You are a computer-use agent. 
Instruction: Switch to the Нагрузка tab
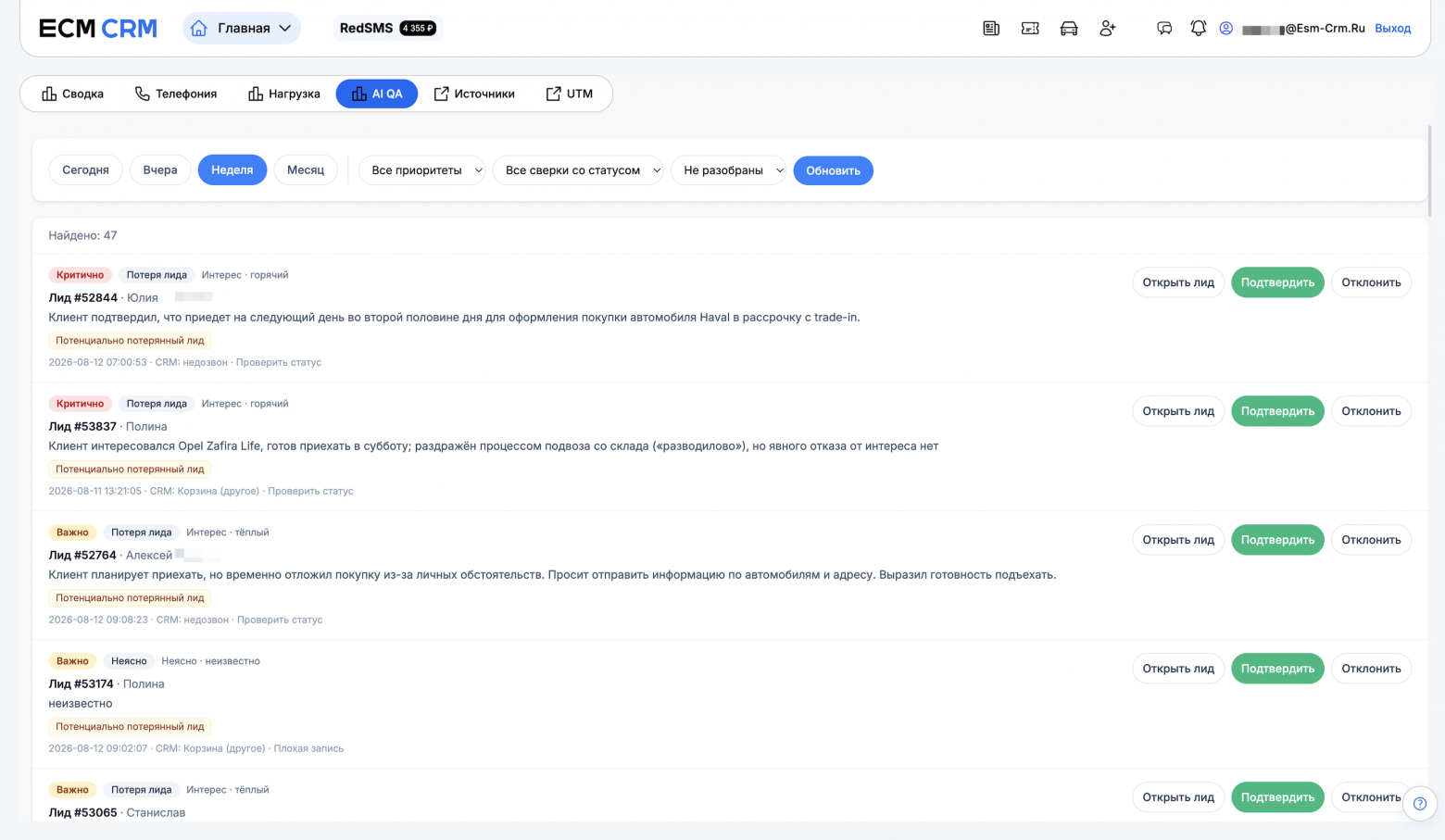284,94
